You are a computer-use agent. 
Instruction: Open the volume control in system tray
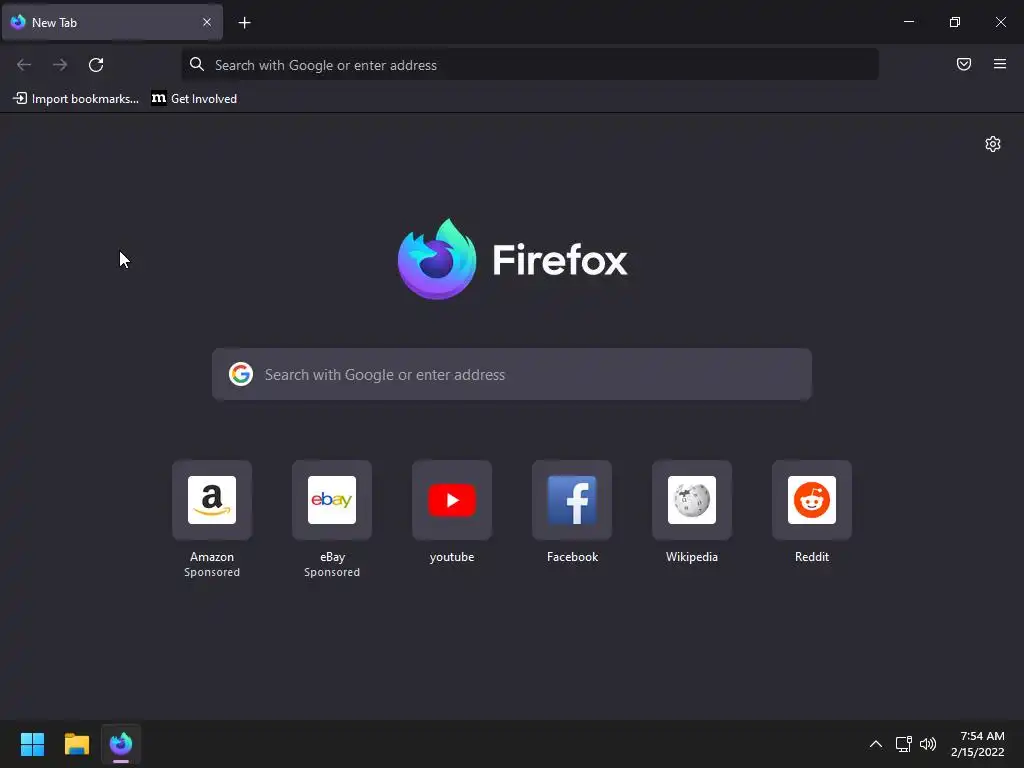(x=928, y=744)
